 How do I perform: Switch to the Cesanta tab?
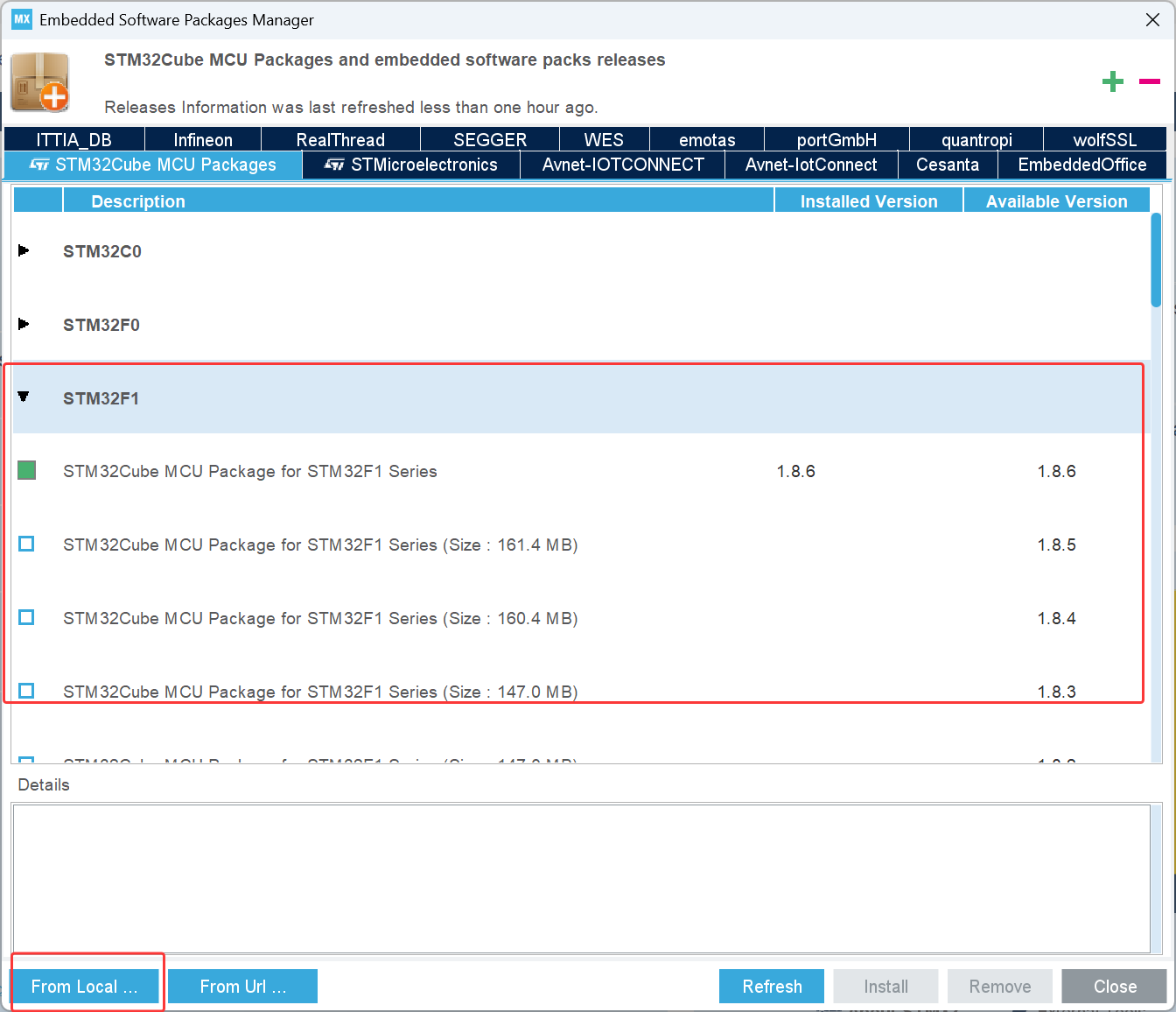tap(948, 165)
